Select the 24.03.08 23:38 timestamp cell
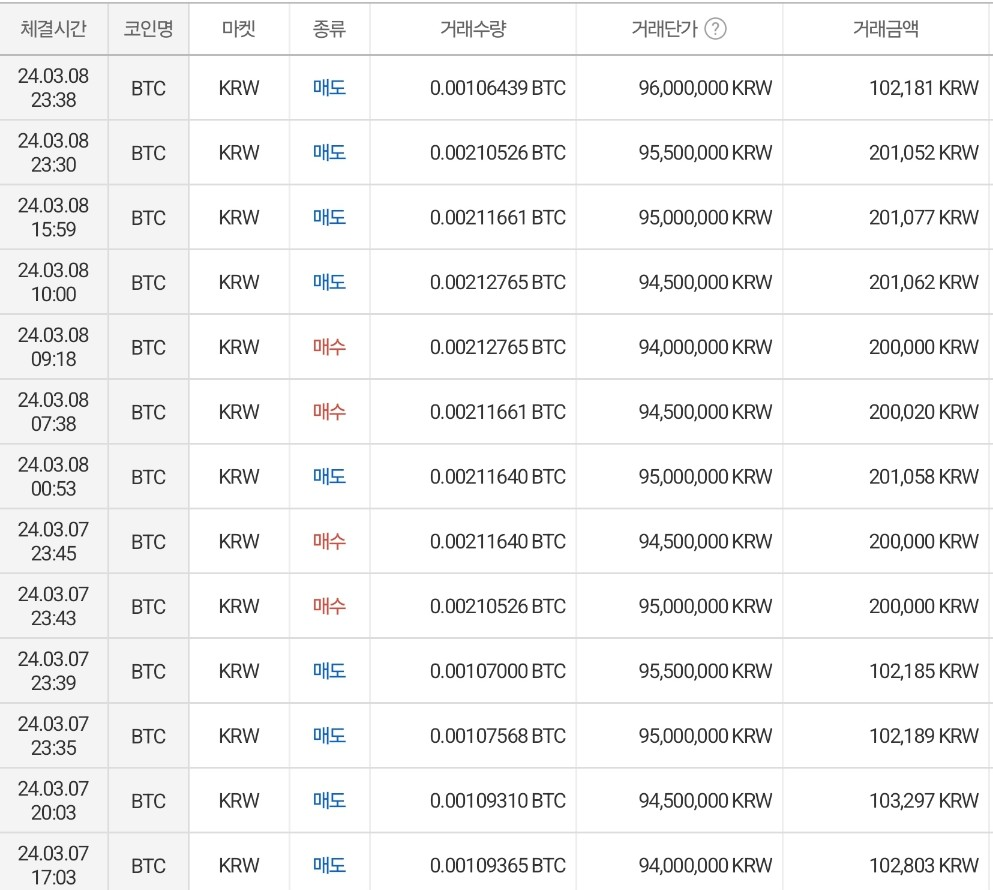The image size is (993, 890). click(x=53, y=87)
